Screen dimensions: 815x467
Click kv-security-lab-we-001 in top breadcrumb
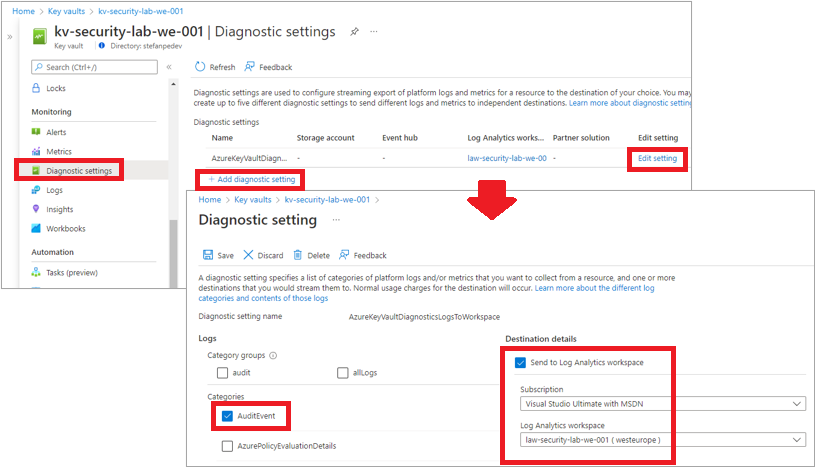coord(140,11)
